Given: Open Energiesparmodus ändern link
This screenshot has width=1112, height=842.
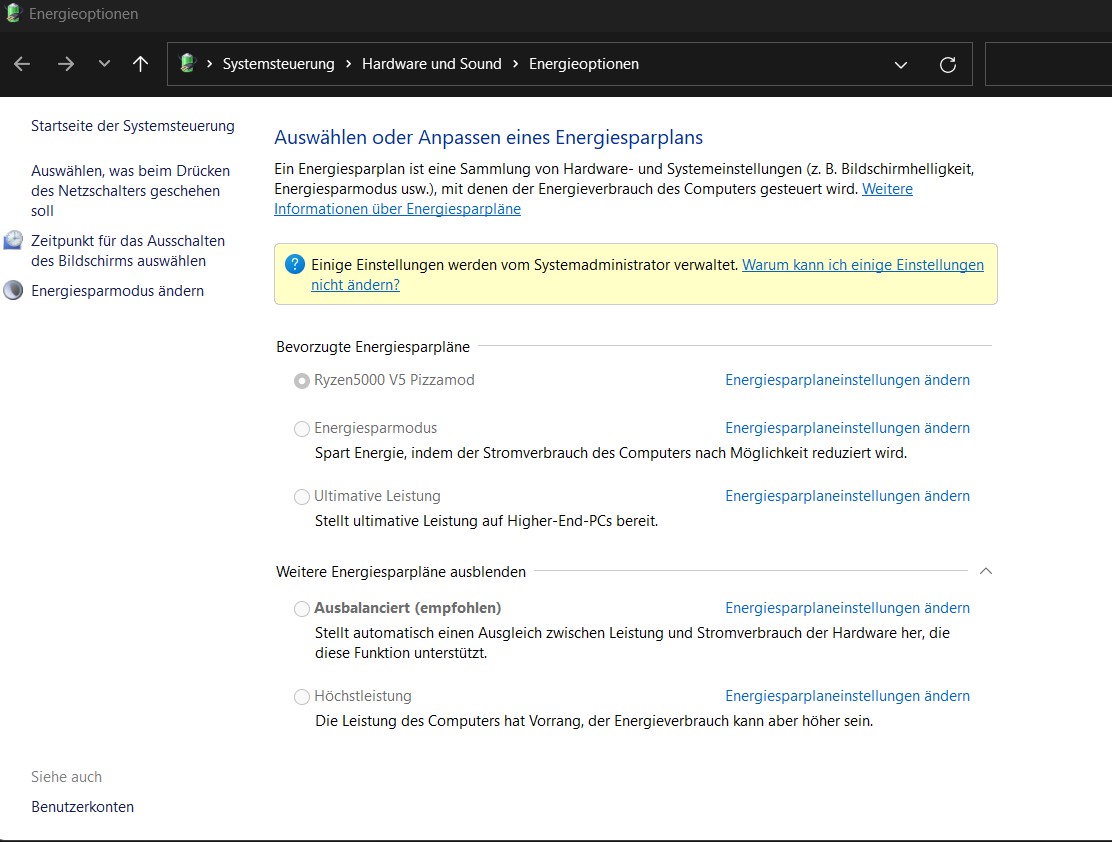Looking at the screenshot, I should tap(117, 291).
